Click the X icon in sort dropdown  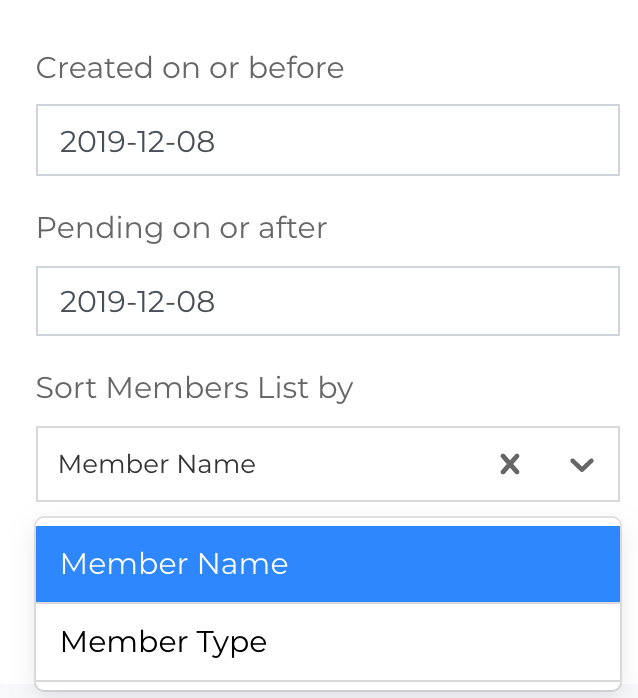click(x=510, y=464)
